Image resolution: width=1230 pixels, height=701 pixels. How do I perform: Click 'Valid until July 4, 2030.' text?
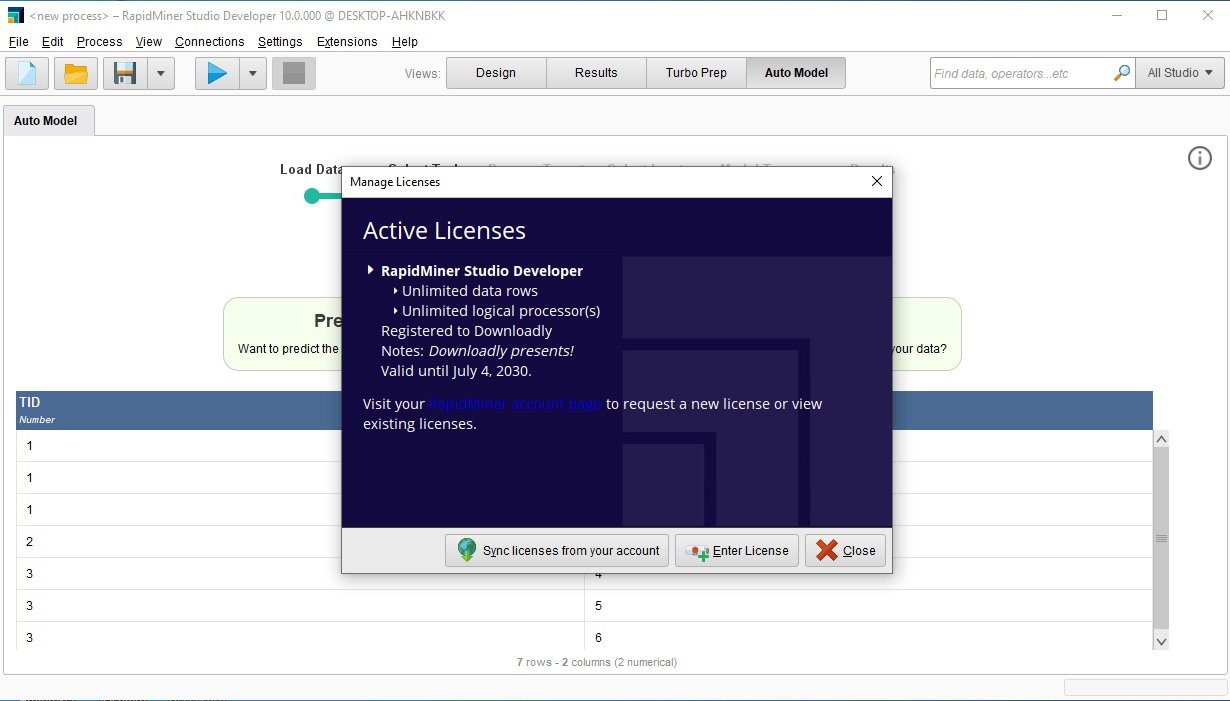click(456, 371)
